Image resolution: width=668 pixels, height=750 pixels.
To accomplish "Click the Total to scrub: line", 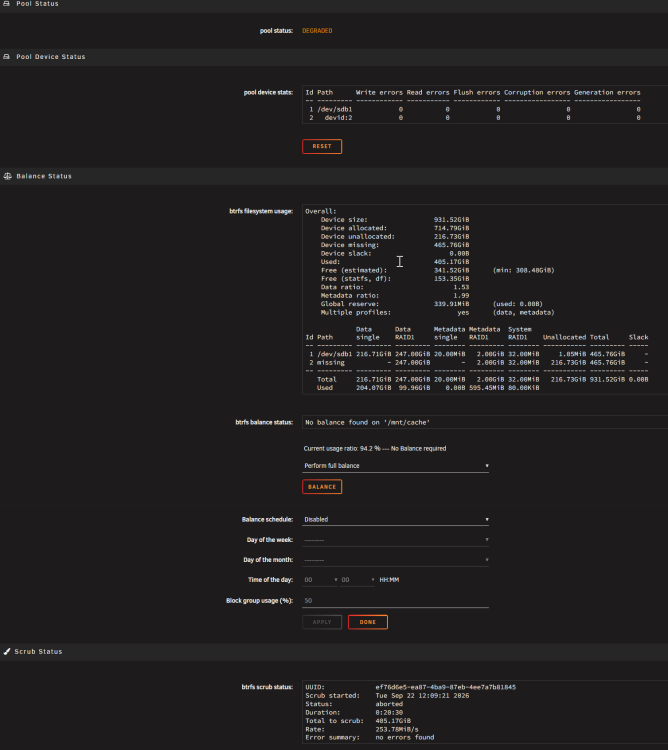I will click(x=358, y=721).
